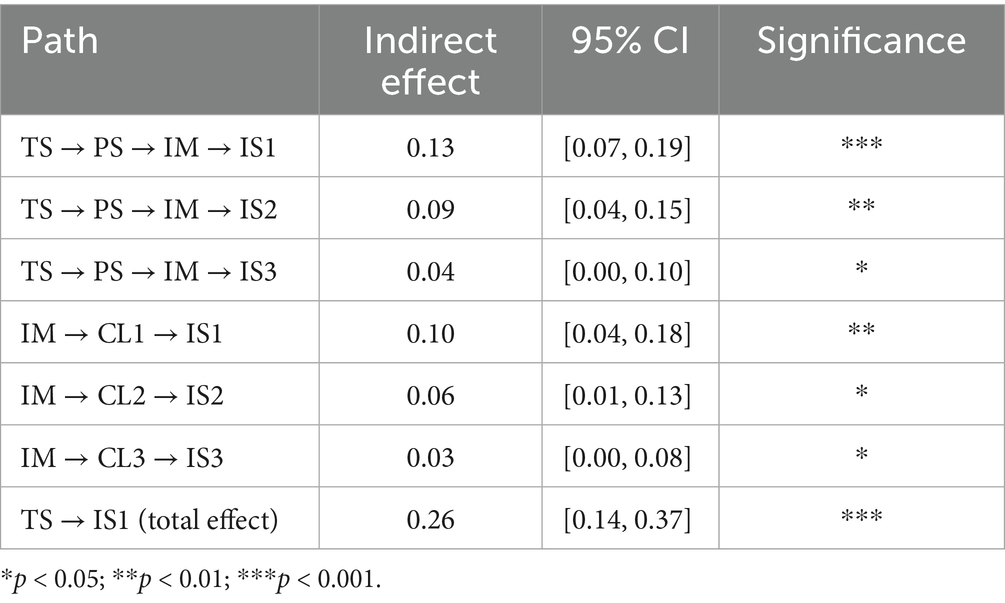This screenshot has width=1005, height=603.
Task: Click the indirect effect value 0.13
Action: [430, 147]
